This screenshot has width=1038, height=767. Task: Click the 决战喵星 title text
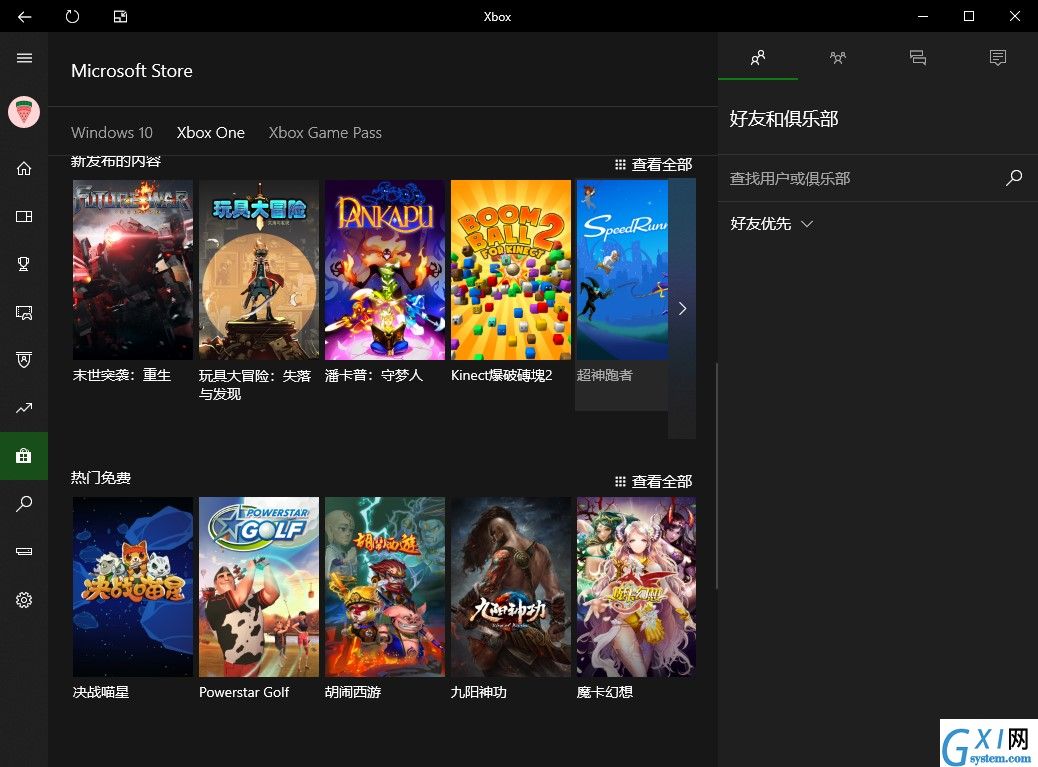(x=101, y=692)
